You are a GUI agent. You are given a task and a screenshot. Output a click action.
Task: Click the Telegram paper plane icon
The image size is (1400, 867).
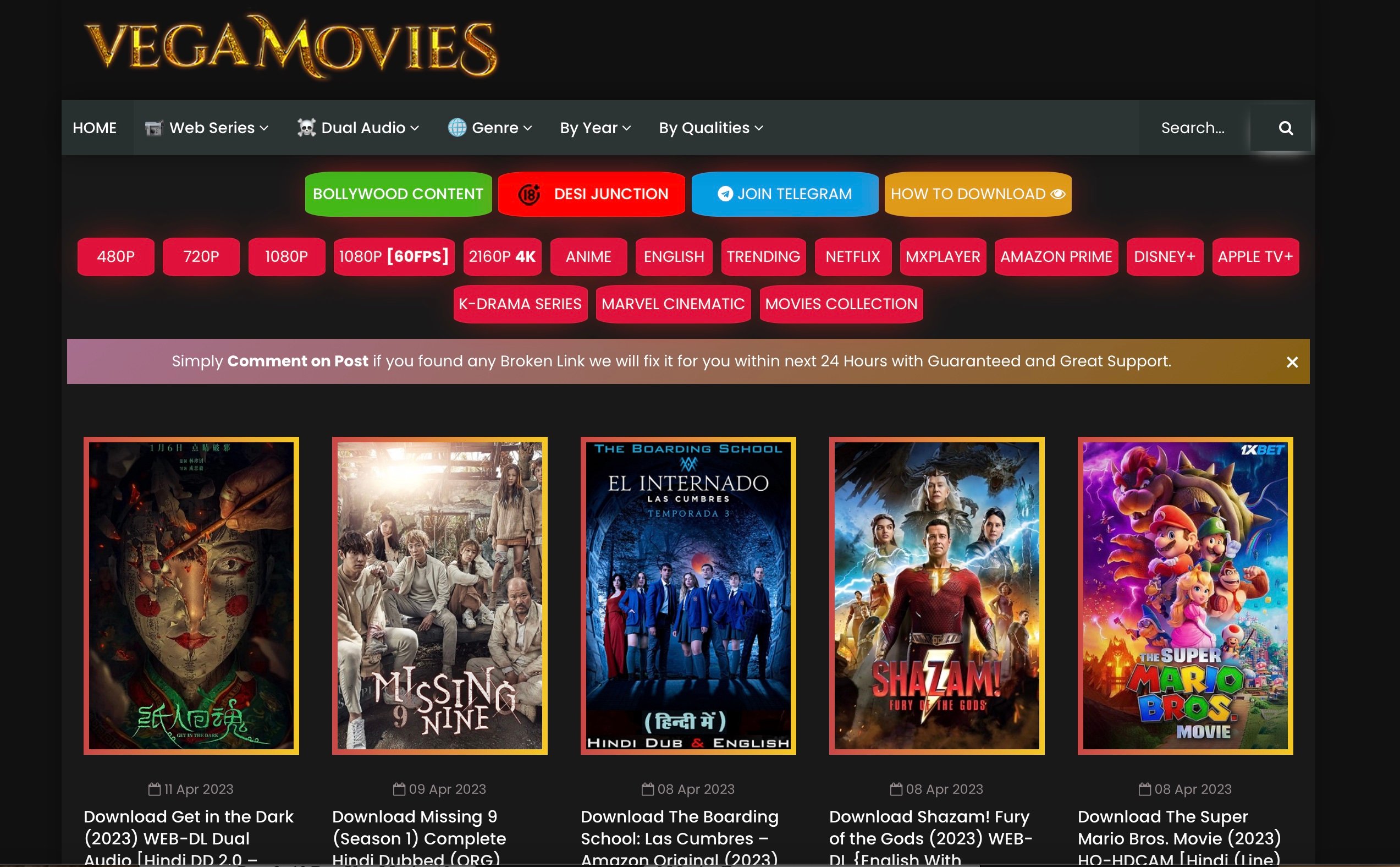tap(725, 194)
